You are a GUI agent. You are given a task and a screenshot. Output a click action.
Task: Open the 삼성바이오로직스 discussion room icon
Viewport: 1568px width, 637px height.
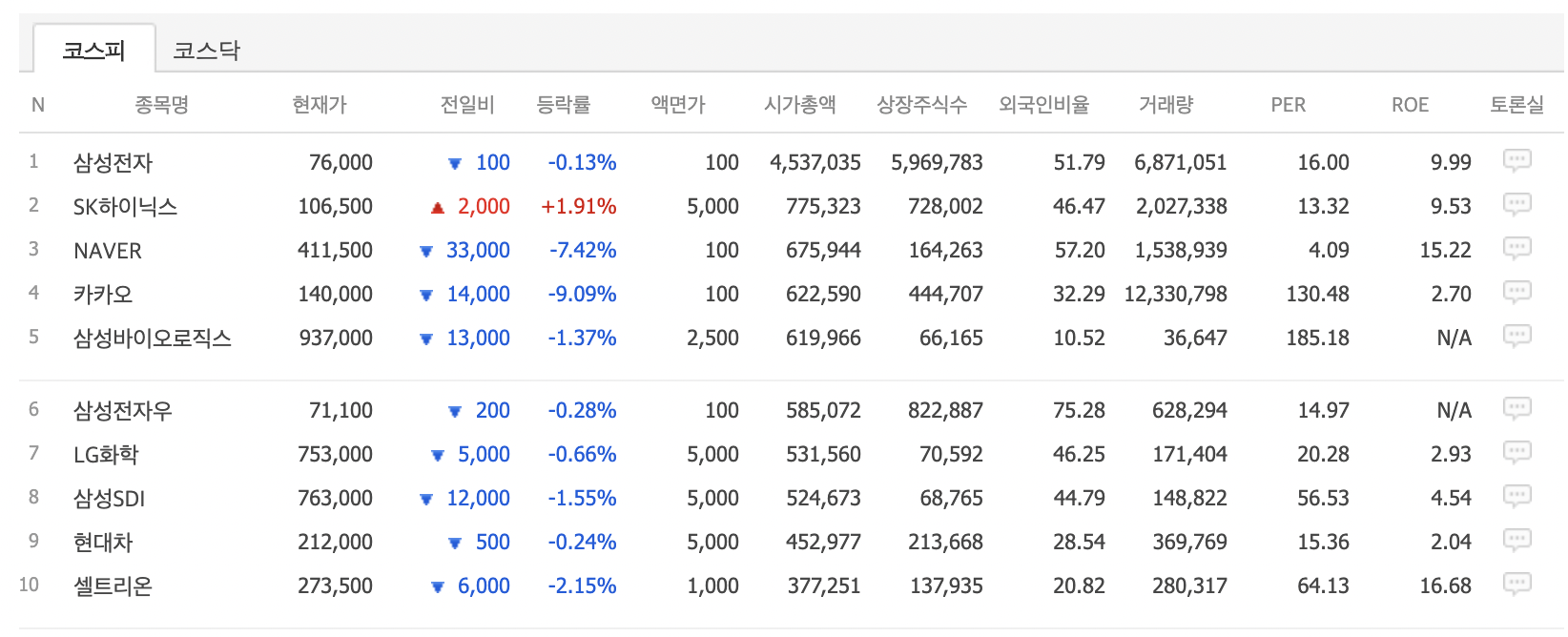pyautogui.click(x=1516, y=336)
